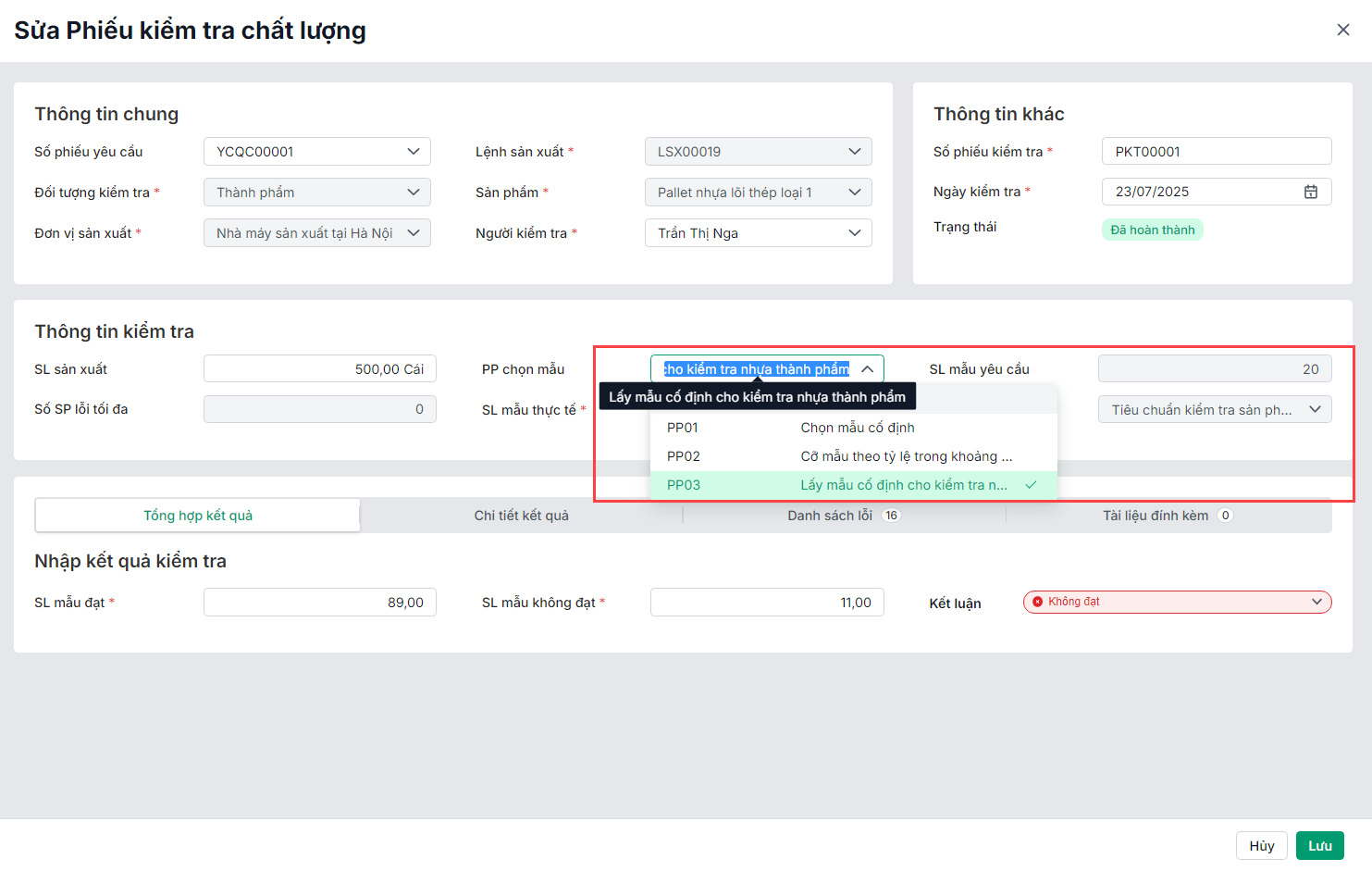Select PP02 Cỡ mẫu theo tỷ lệ option
Image resolution: width=1372 pixels, height=871 pixels.
point(851,456)
